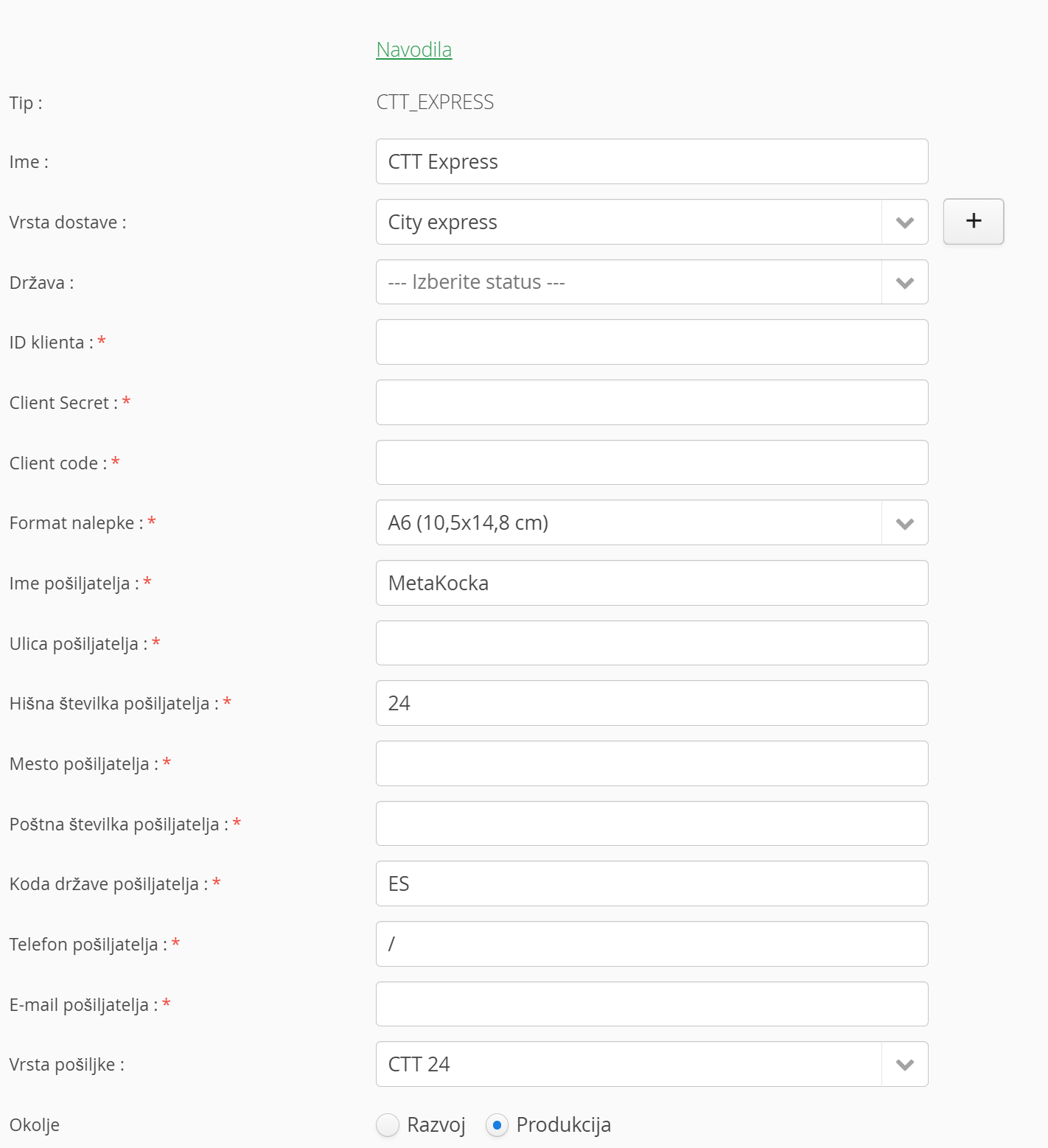Click the Poštna številka pošiljatelja field

[x=651, y=824]
